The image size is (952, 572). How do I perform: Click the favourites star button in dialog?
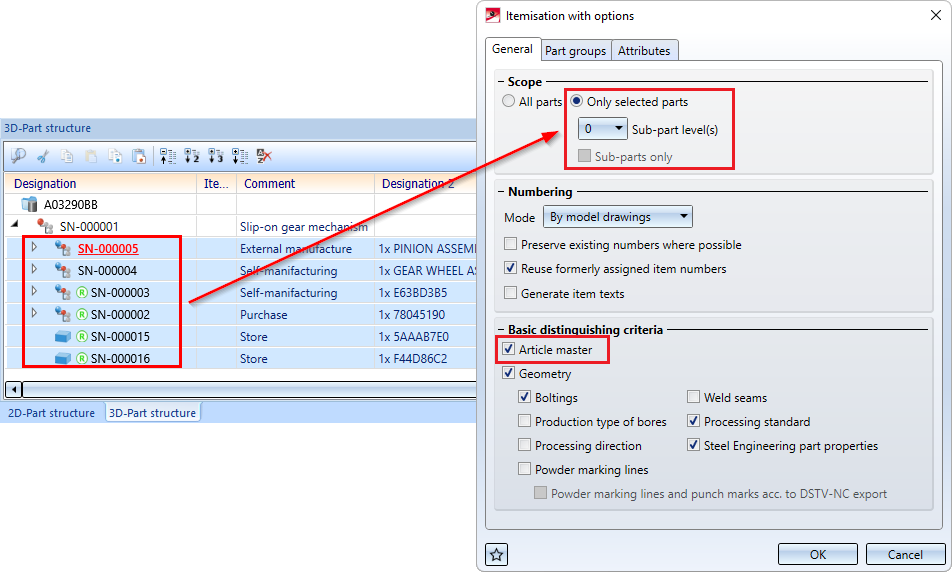click(x=497, y=554)
